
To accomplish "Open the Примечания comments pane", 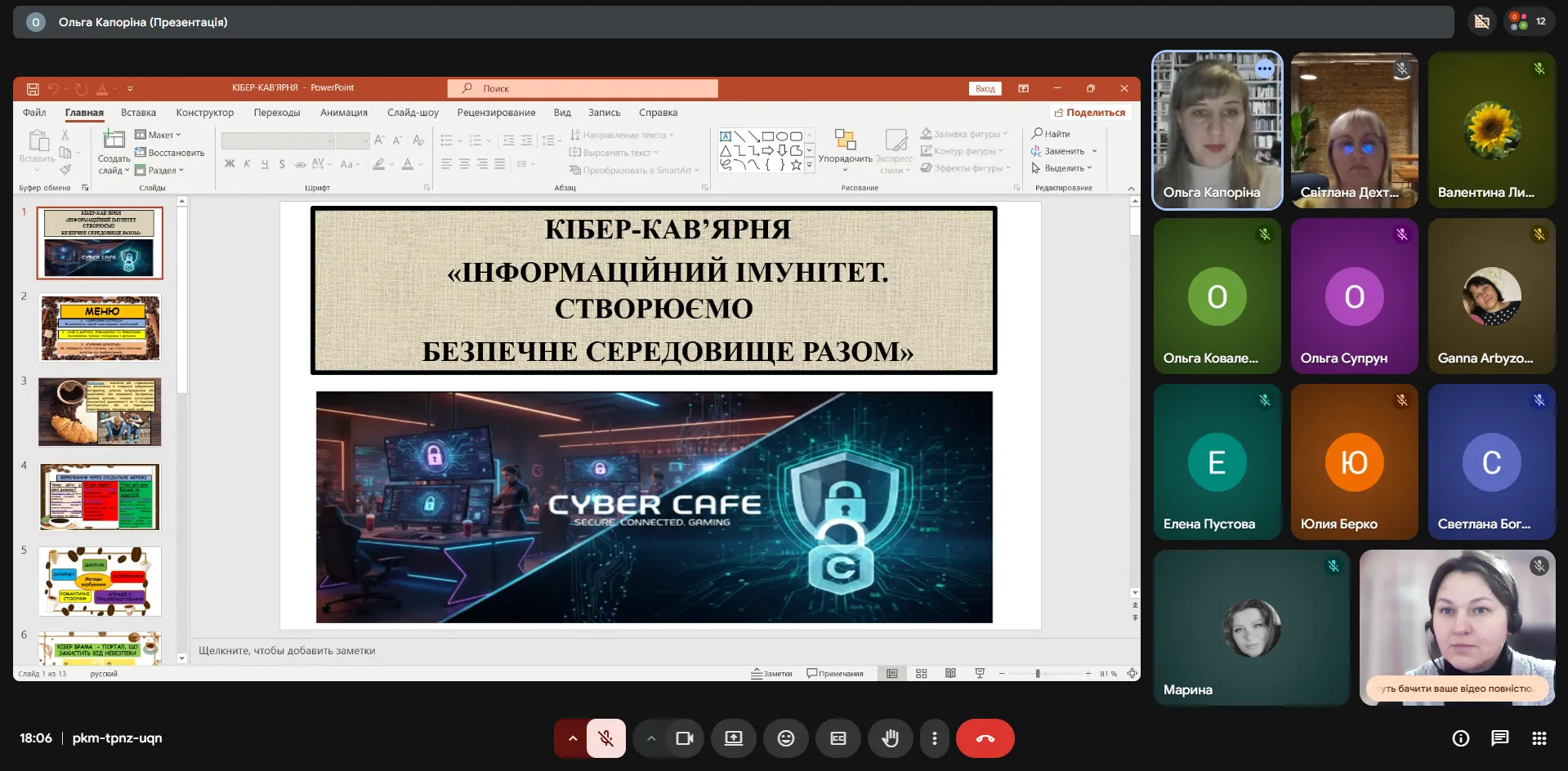I will pos(835,674).
